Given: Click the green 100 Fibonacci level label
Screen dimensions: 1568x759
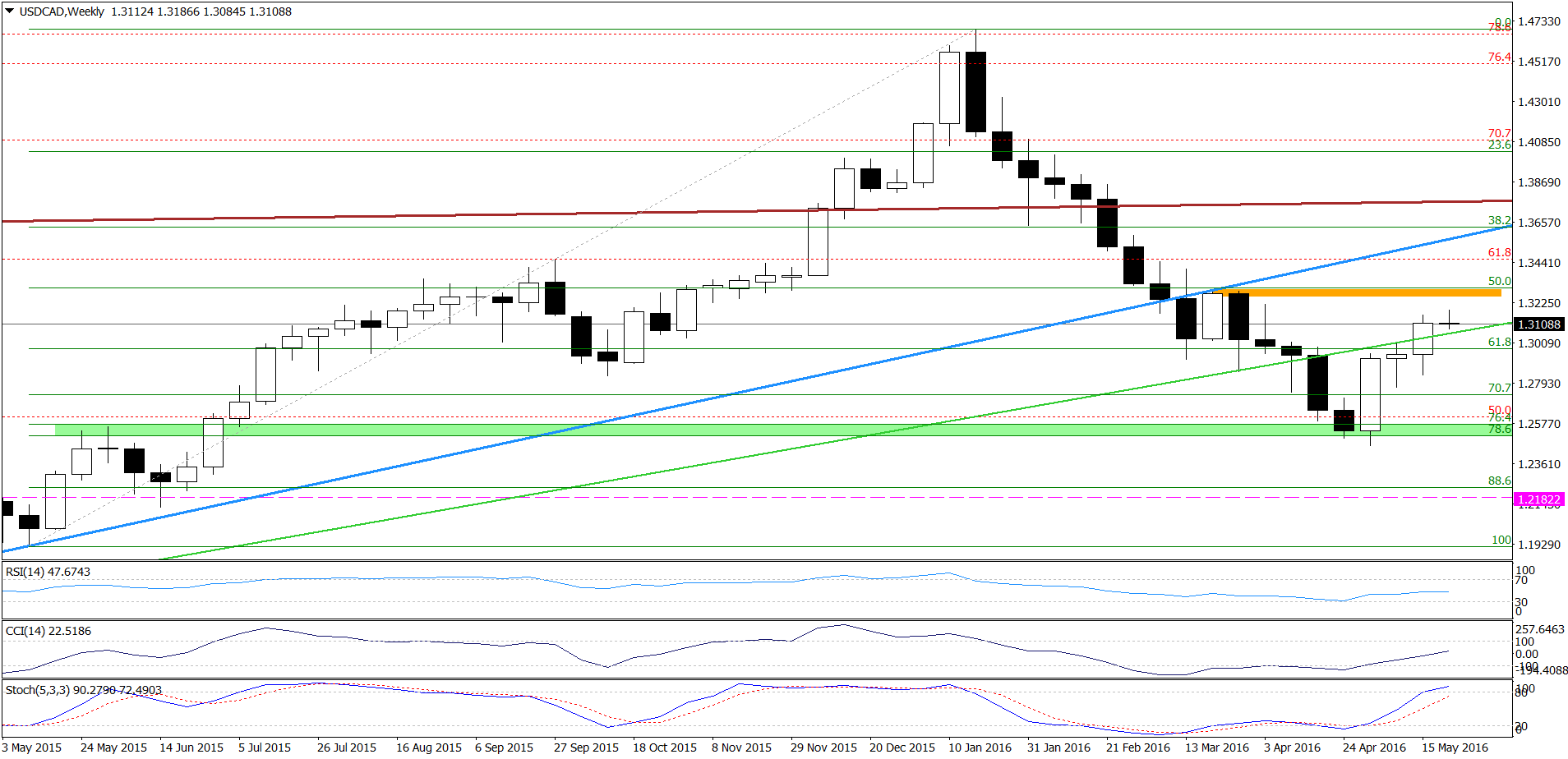Looking at the screenshot, I should (1501, 540).
